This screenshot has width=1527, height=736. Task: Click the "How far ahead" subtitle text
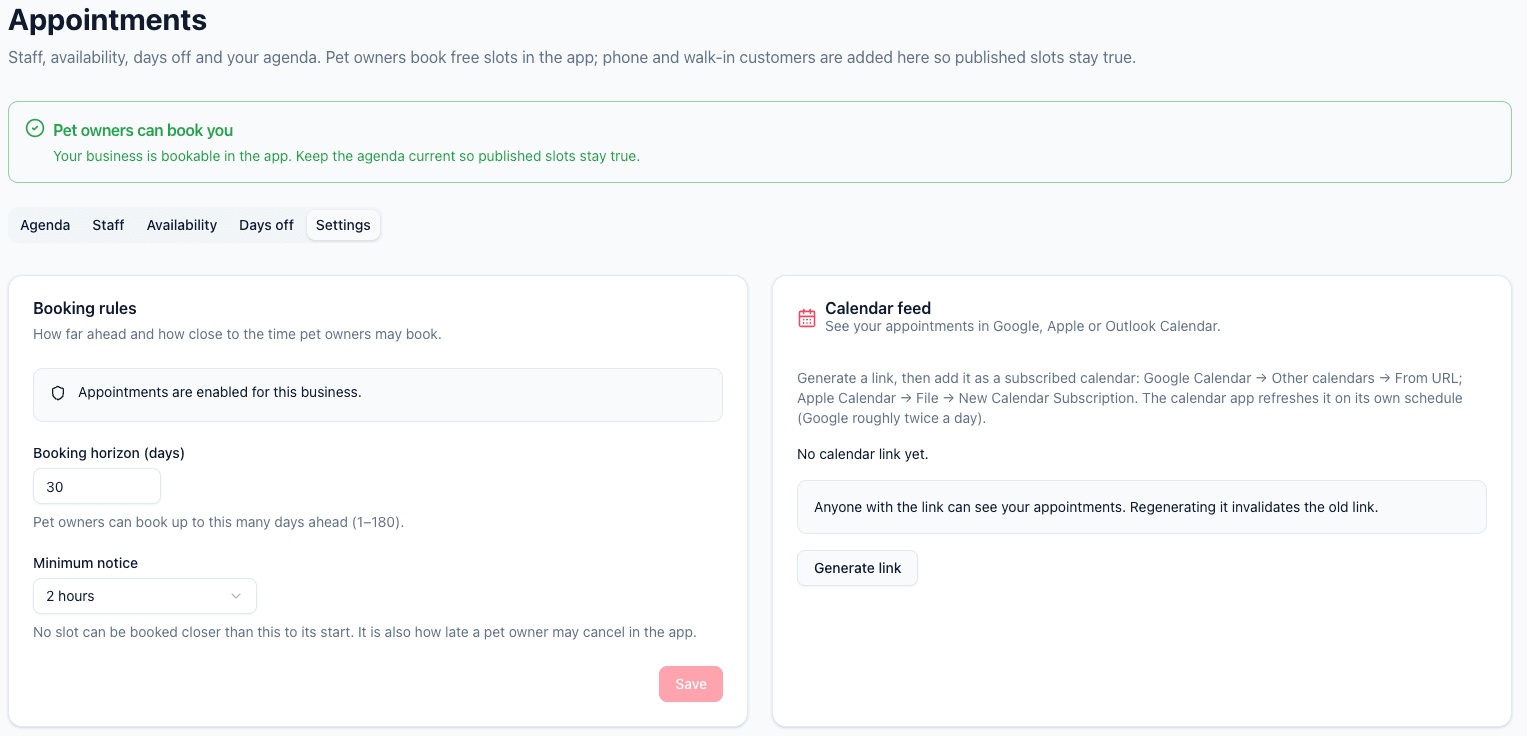point(237,334)
